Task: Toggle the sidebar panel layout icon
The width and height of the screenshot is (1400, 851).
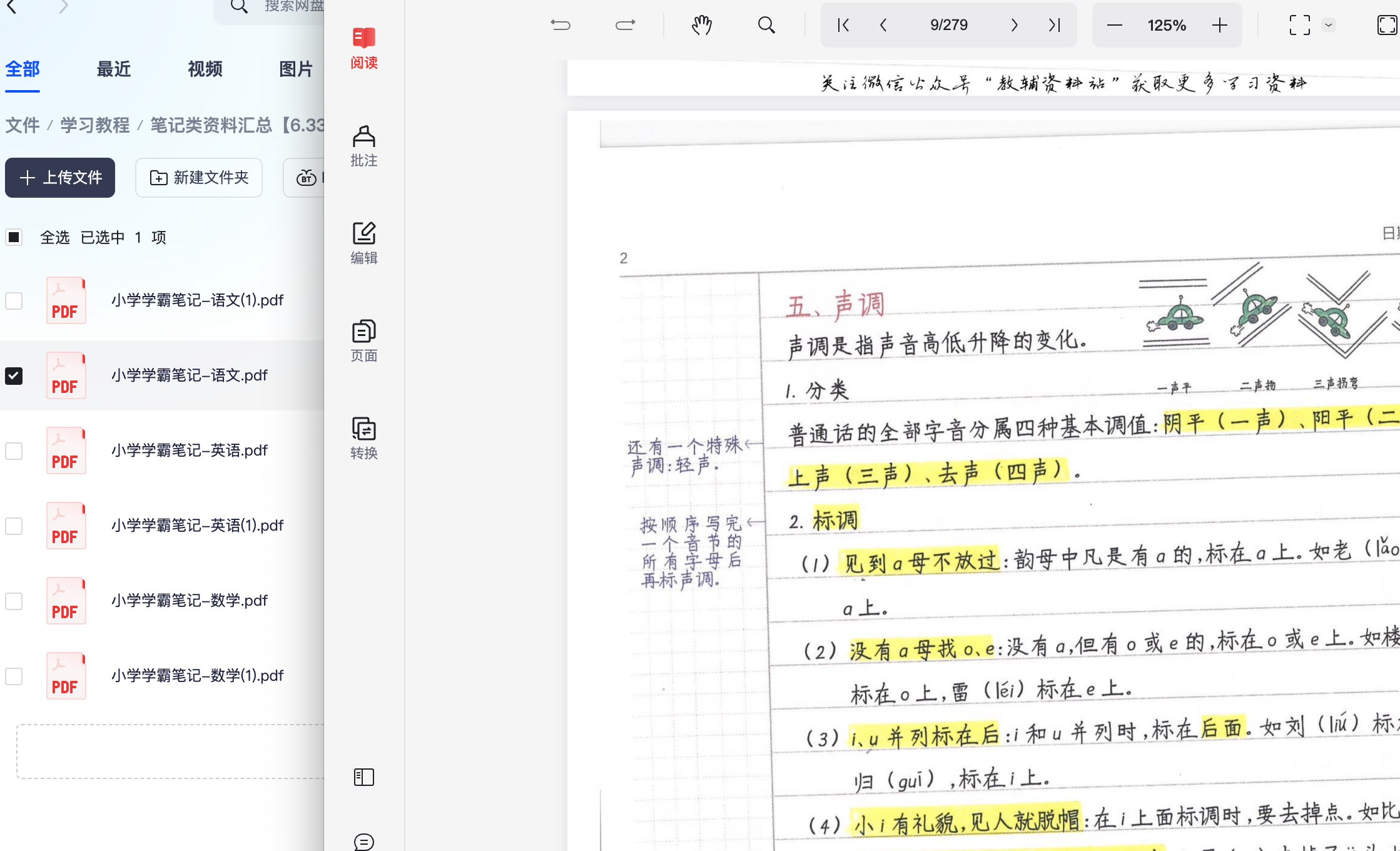Action: pyautogui.click(x=363, y=777)
